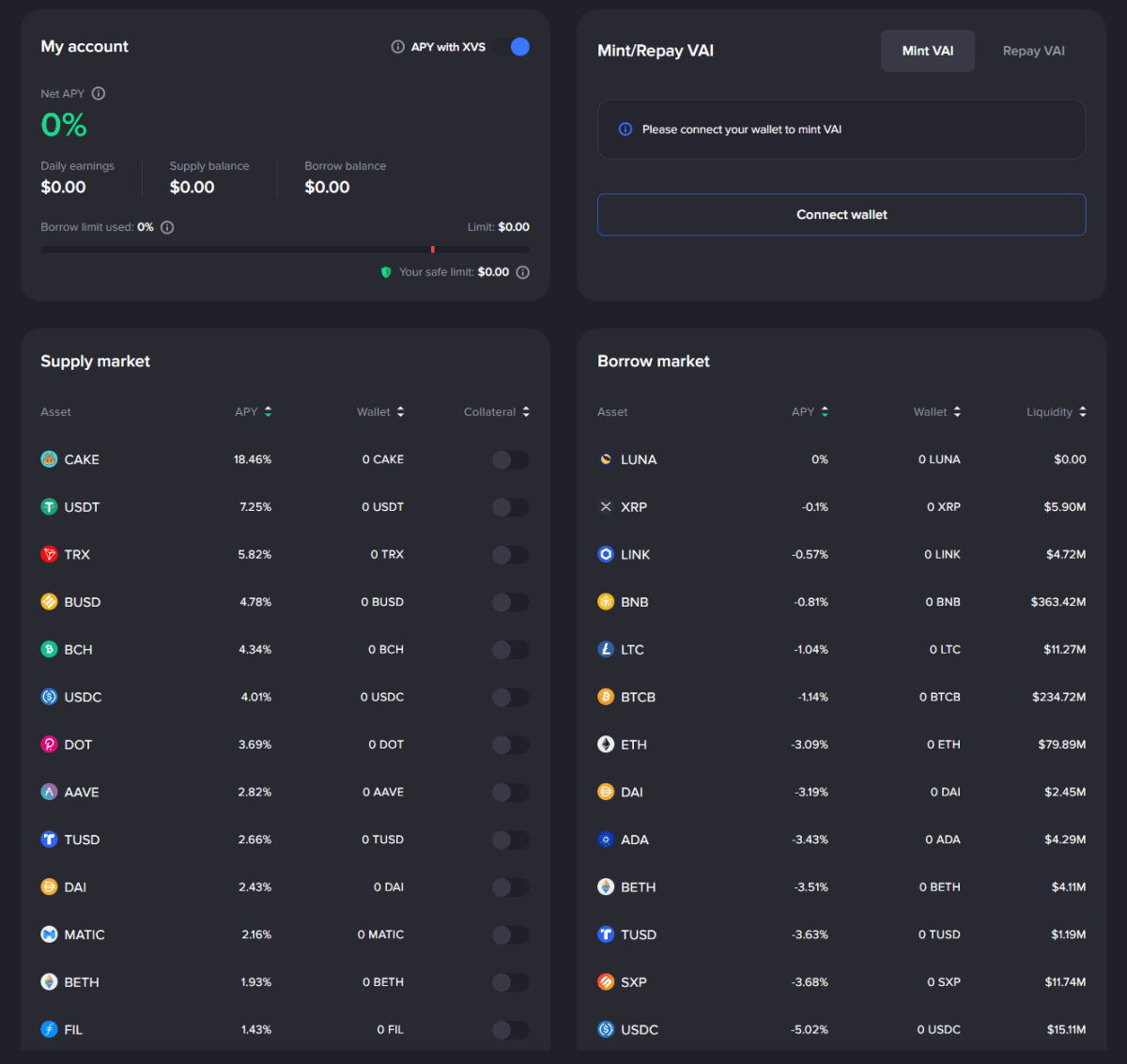
Task: Enable collateral toggle for CAKE
Action: pos(511,459)
